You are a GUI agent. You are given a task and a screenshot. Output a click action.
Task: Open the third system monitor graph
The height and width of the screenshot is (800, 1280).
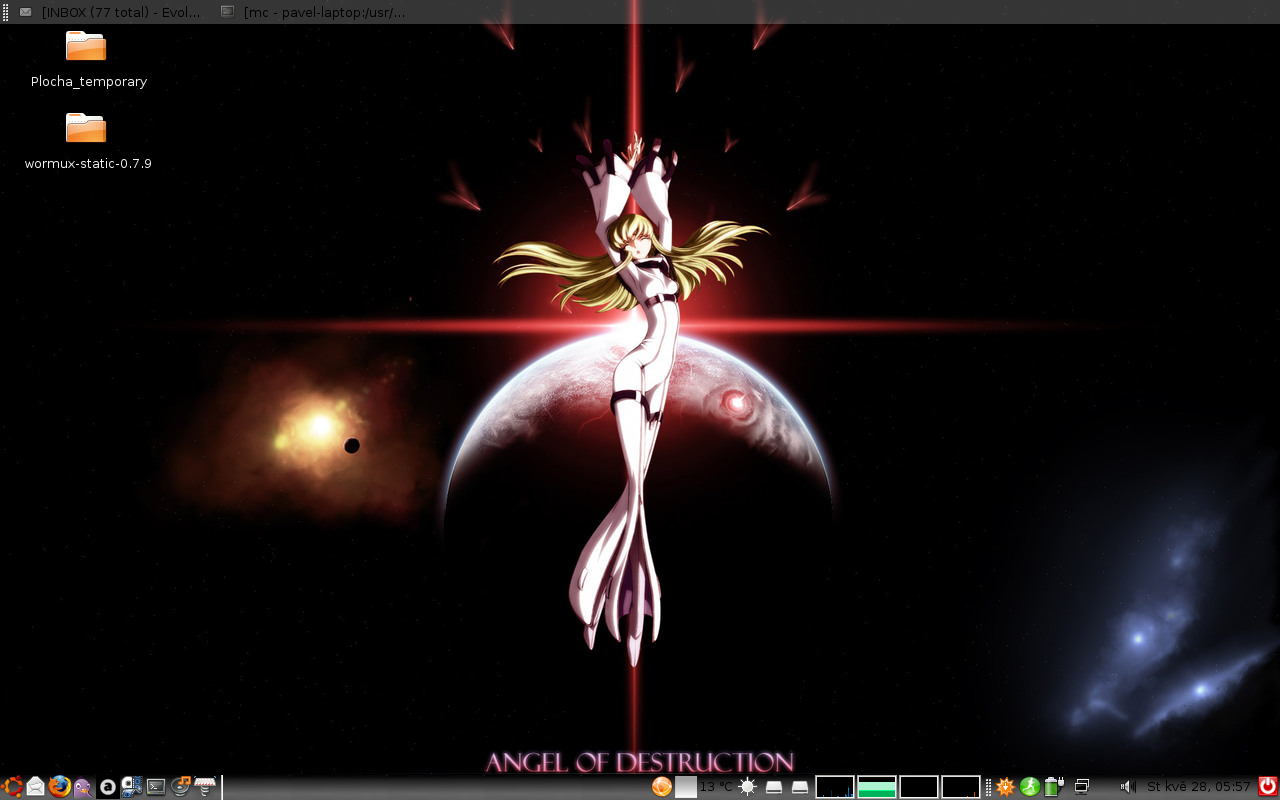tap(919, 787)
